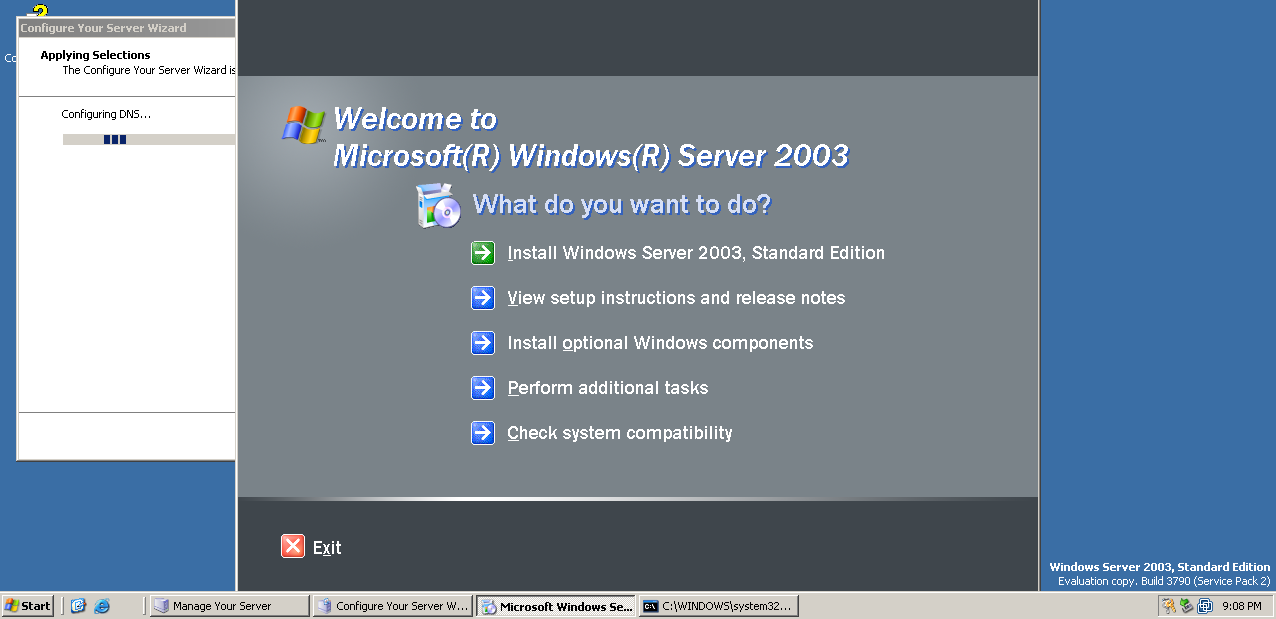This screenshot has height=619, width=1276.
Task: Click the Applying Selections heading
Action: tap(95, 55)
